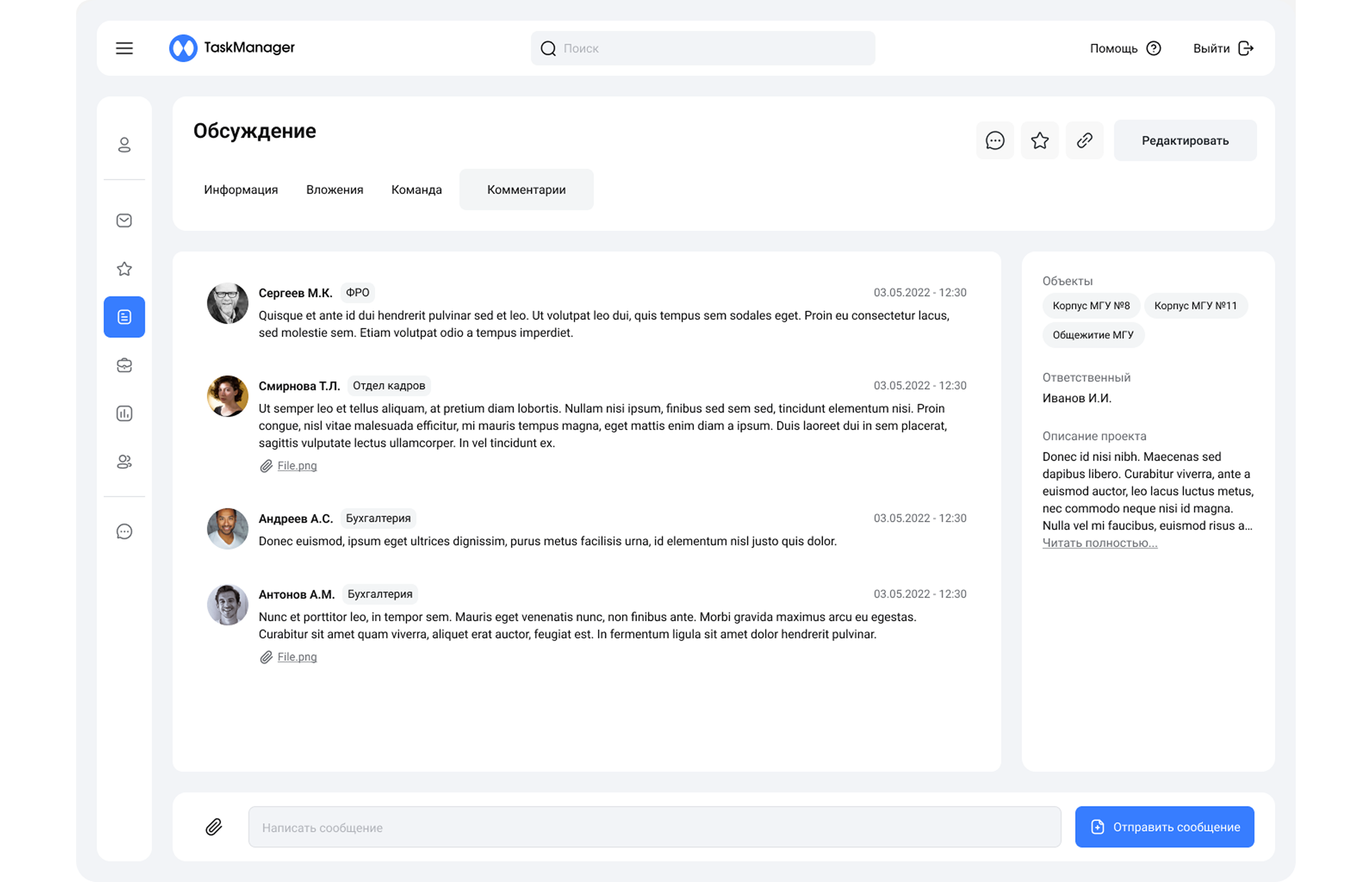Select the Корпус МГУ №8 tag
Screen dimensions: 1372x882
pos(1091,306)
